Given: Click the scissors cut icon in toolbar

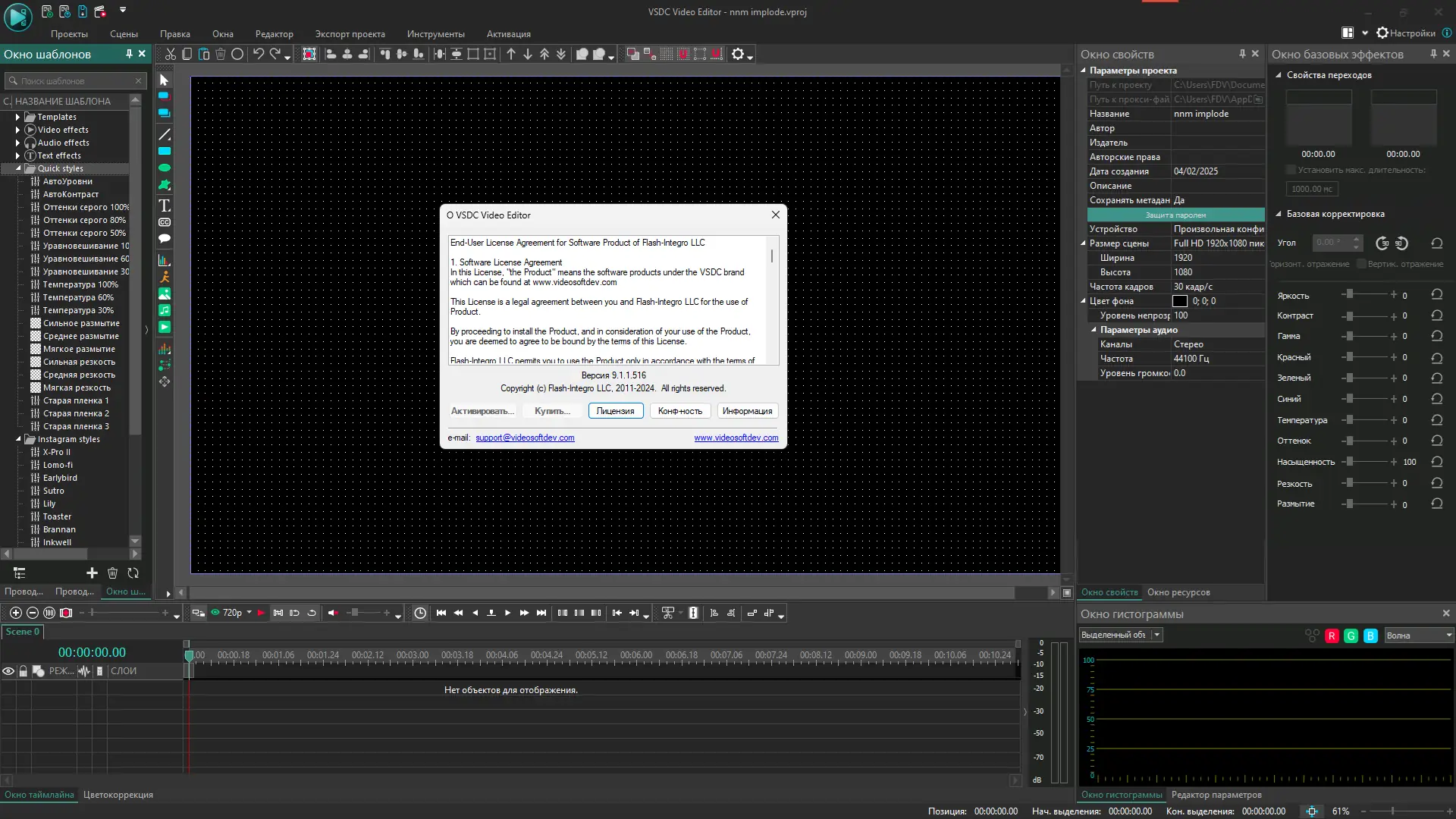Looking at the screenshot, I should [171, 54].
